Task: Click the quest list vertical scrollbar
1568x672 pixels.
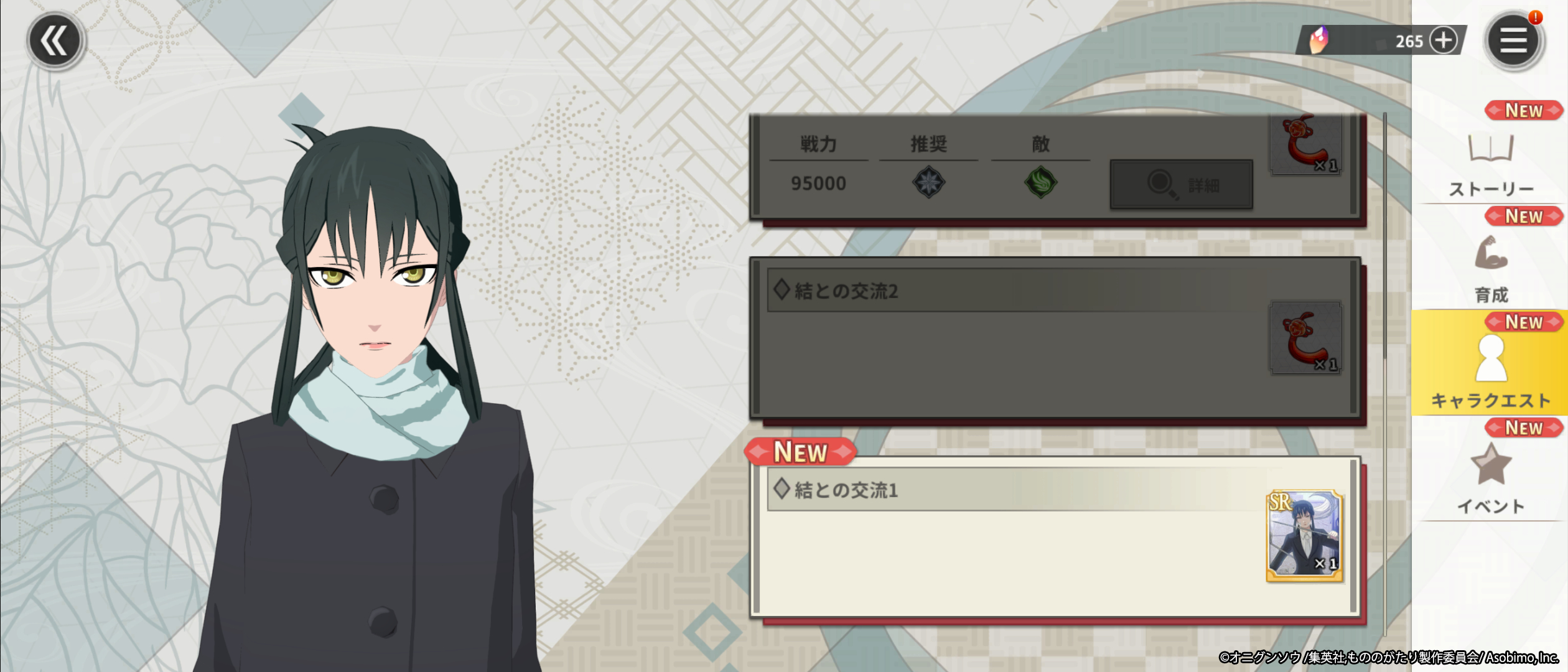Action: [1384, 373]
